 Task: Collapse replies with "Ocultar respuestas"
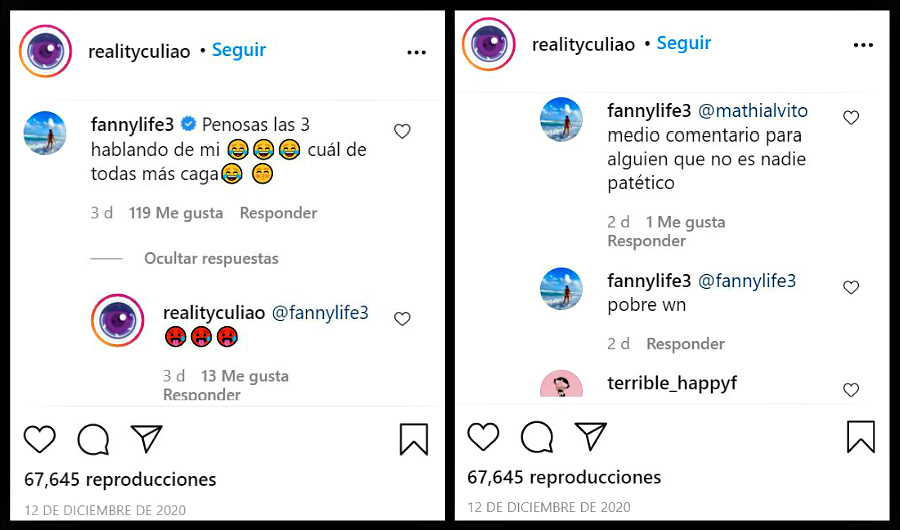[x=211, y=258]
